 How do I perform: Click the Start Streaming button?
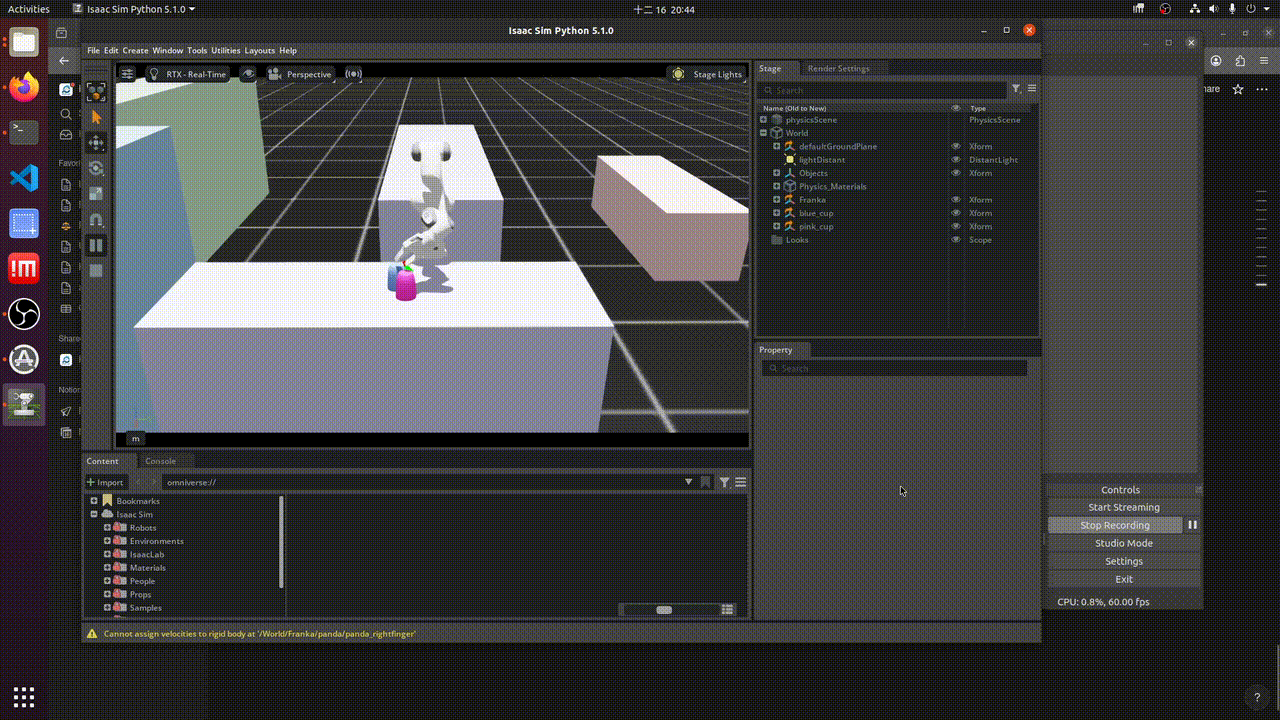coord(1123,507)
